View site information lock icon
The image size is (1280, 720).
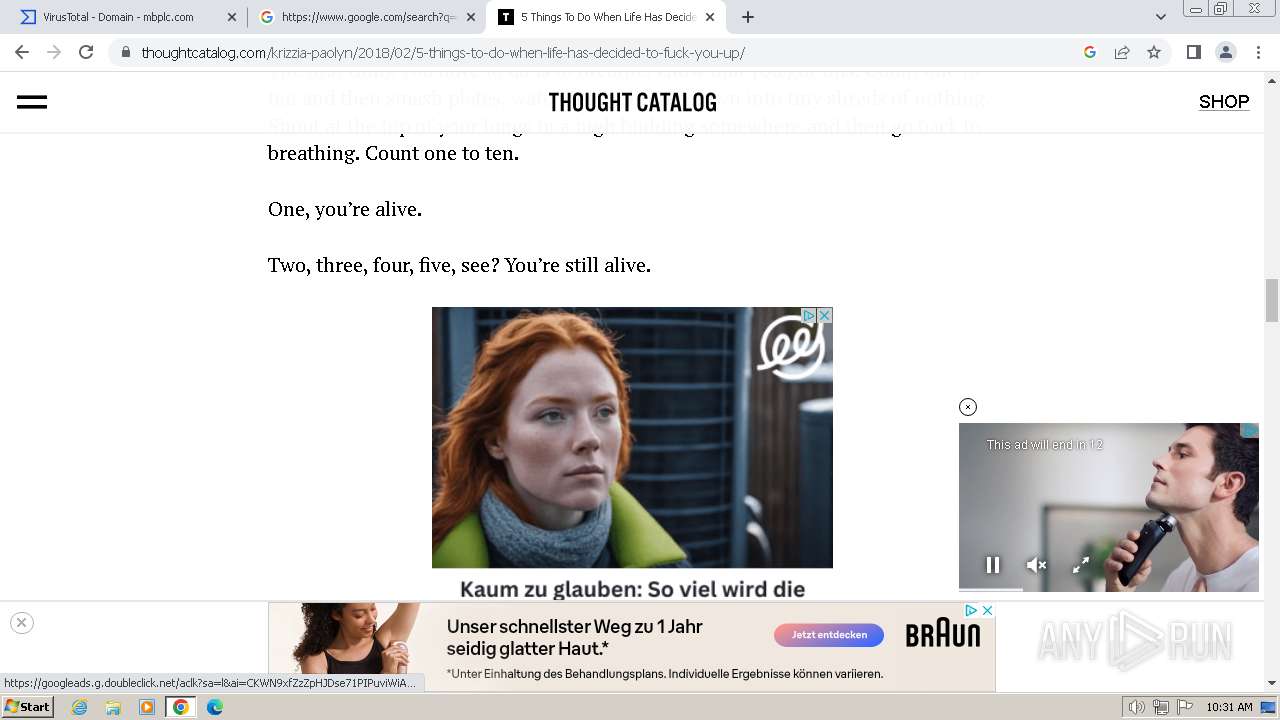point(125,52)
